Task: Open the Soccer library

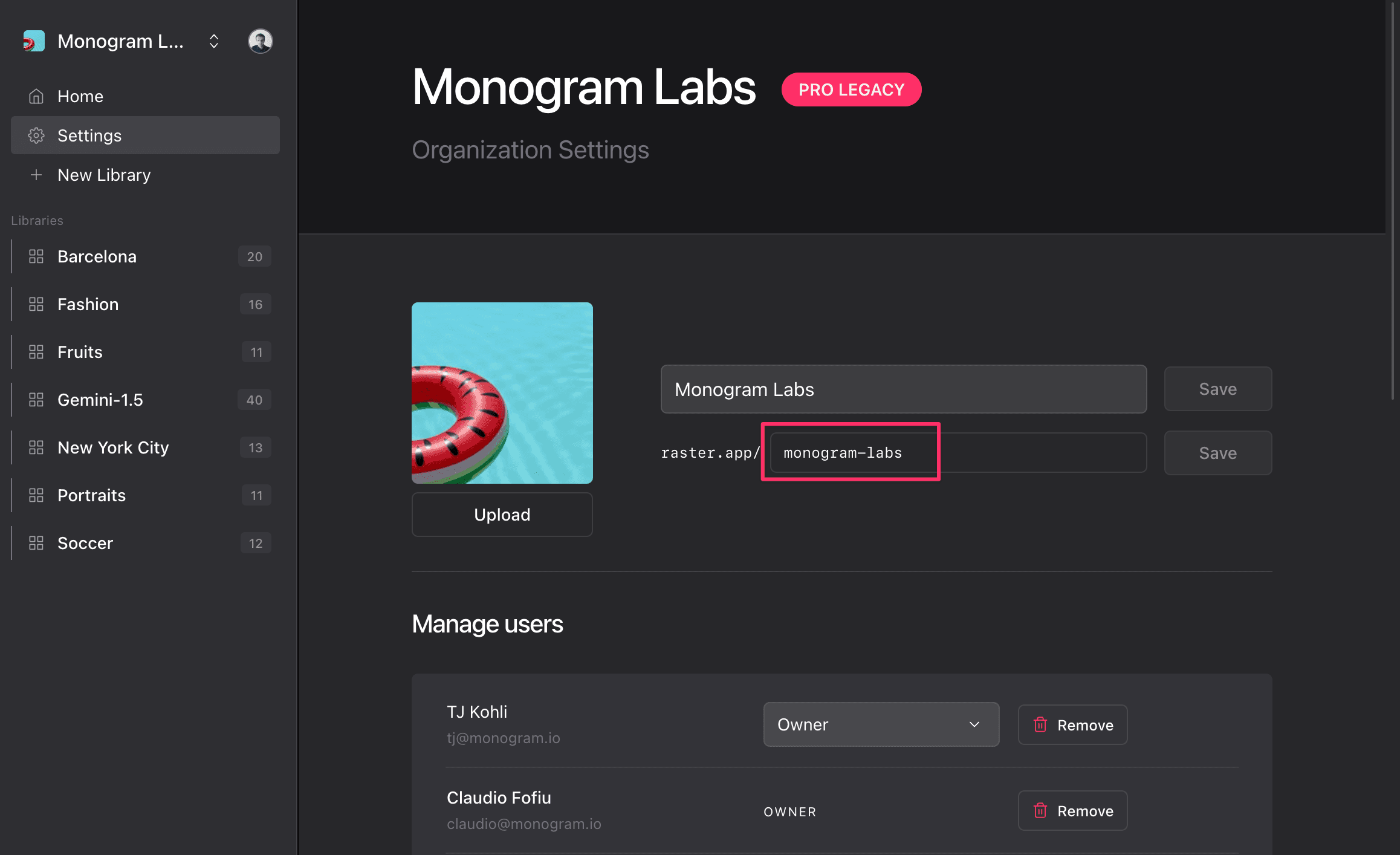Action: [145, 543]
